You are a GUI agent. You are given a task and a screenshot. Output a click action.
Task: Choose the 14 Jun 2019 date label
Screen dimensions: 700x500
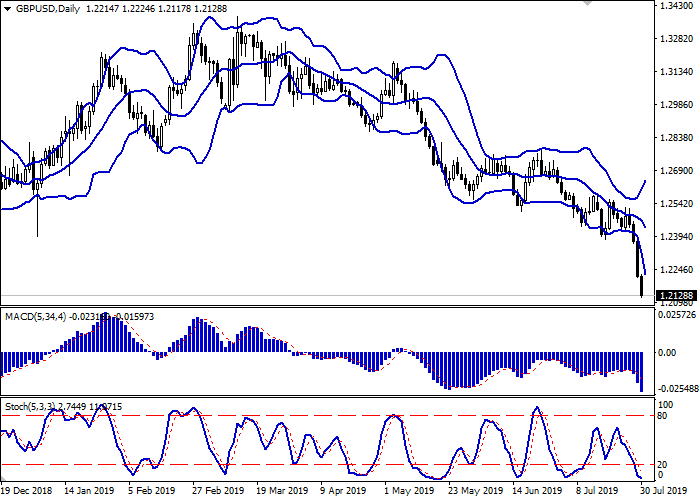(x=538, y=492)
